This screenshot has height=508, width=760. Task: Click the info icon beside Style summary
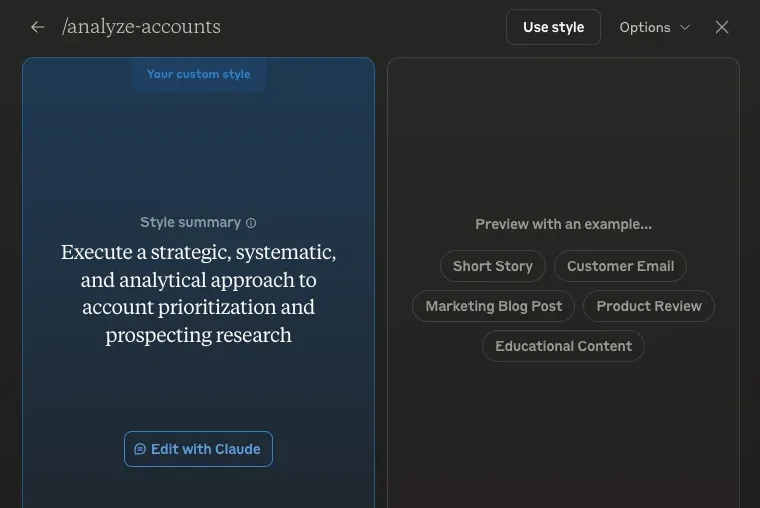pos(251,223)
